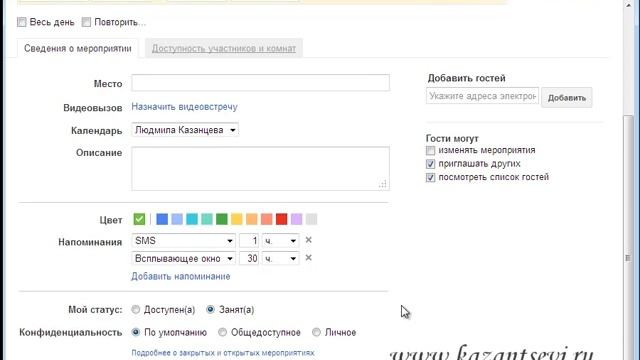Switch to 'Доступность участников и комнат' tab
640x360 pixels.
click(x=224, y=49)
